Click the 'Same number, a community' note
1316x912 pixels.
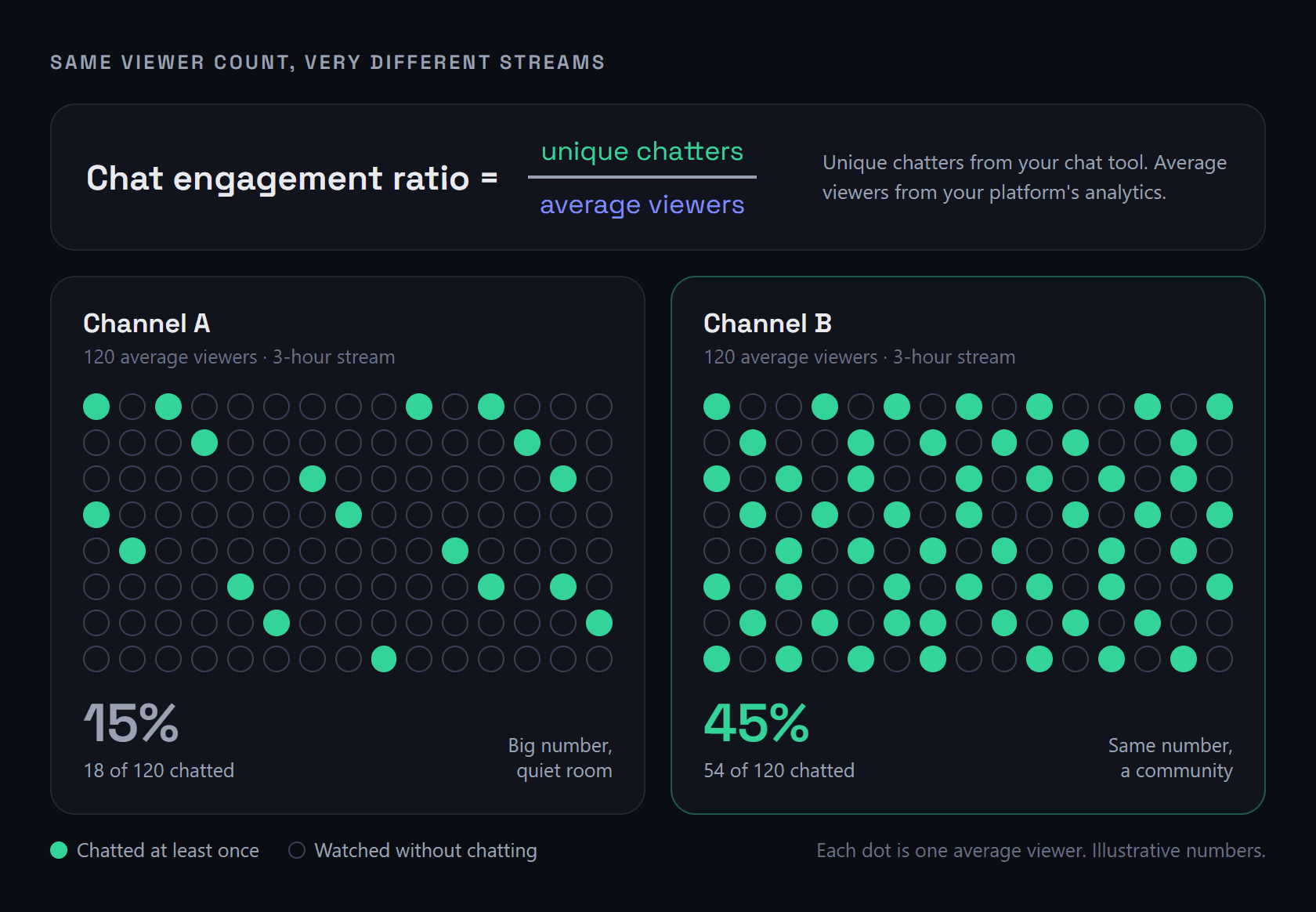tap(1170, 758)
